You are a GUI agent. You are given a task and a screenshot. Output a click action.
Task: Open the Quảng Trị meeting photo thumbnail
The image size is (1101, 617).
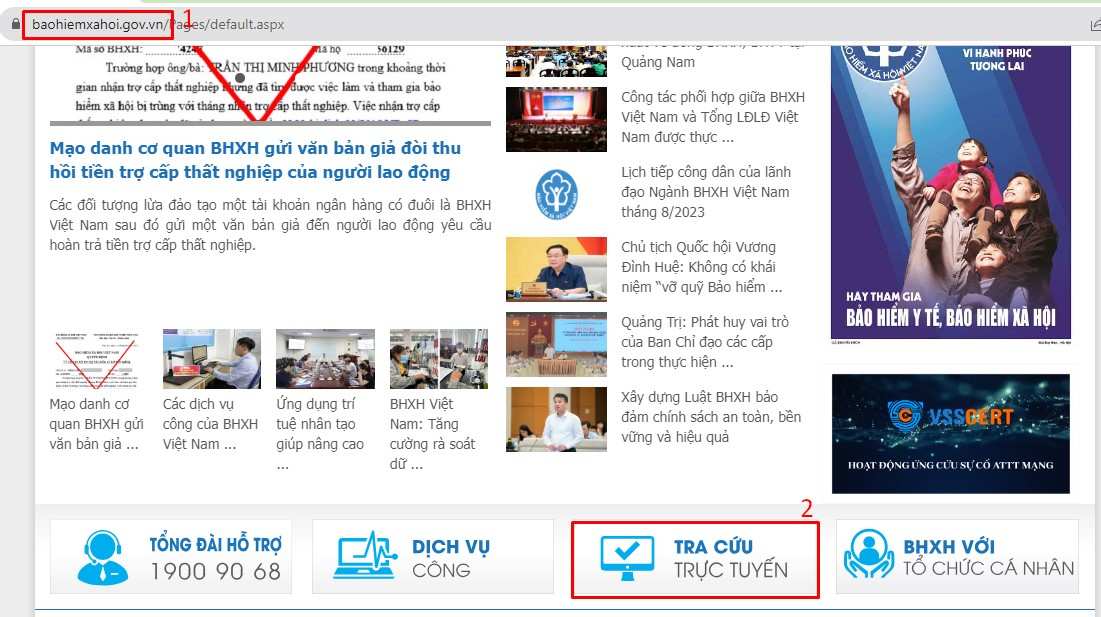(556, 345)
